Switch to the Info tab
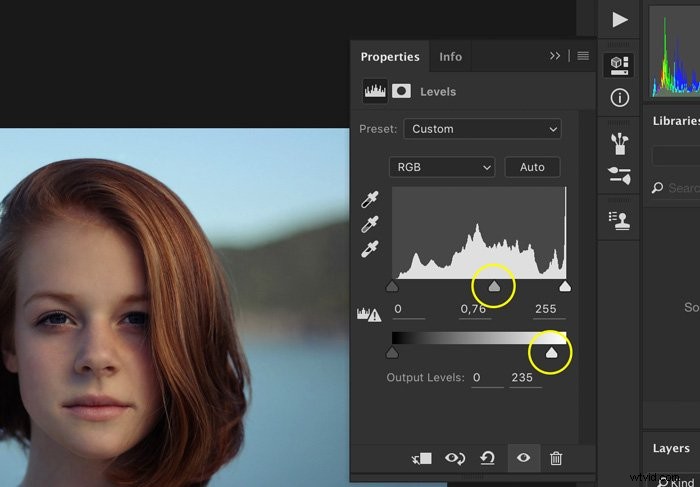Image resolution: width=700 pixels, height=487 pixels. click(x=450, y=57)
